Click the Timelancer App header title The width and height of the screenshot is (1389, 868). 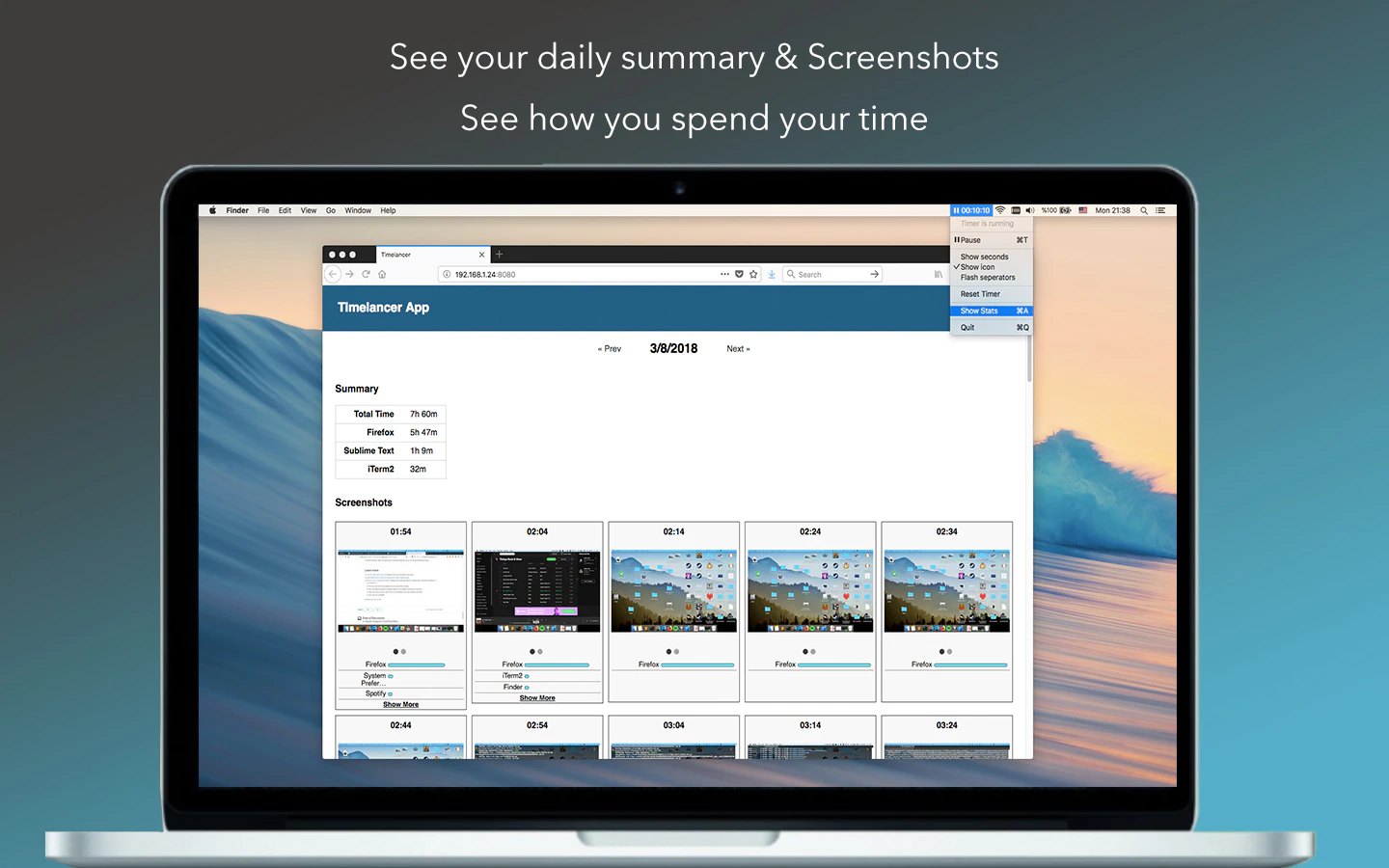tap(383, 308)
